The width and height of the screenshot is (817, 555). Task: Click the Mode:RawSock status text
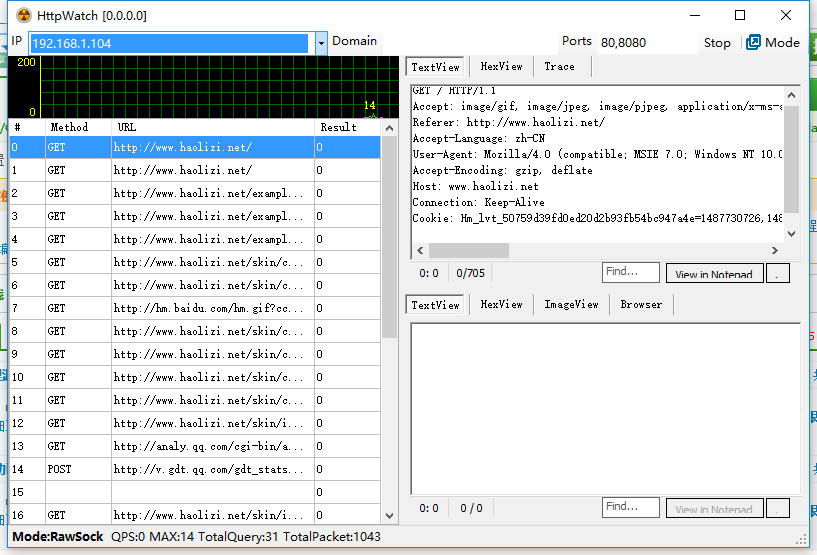(58, 537)
